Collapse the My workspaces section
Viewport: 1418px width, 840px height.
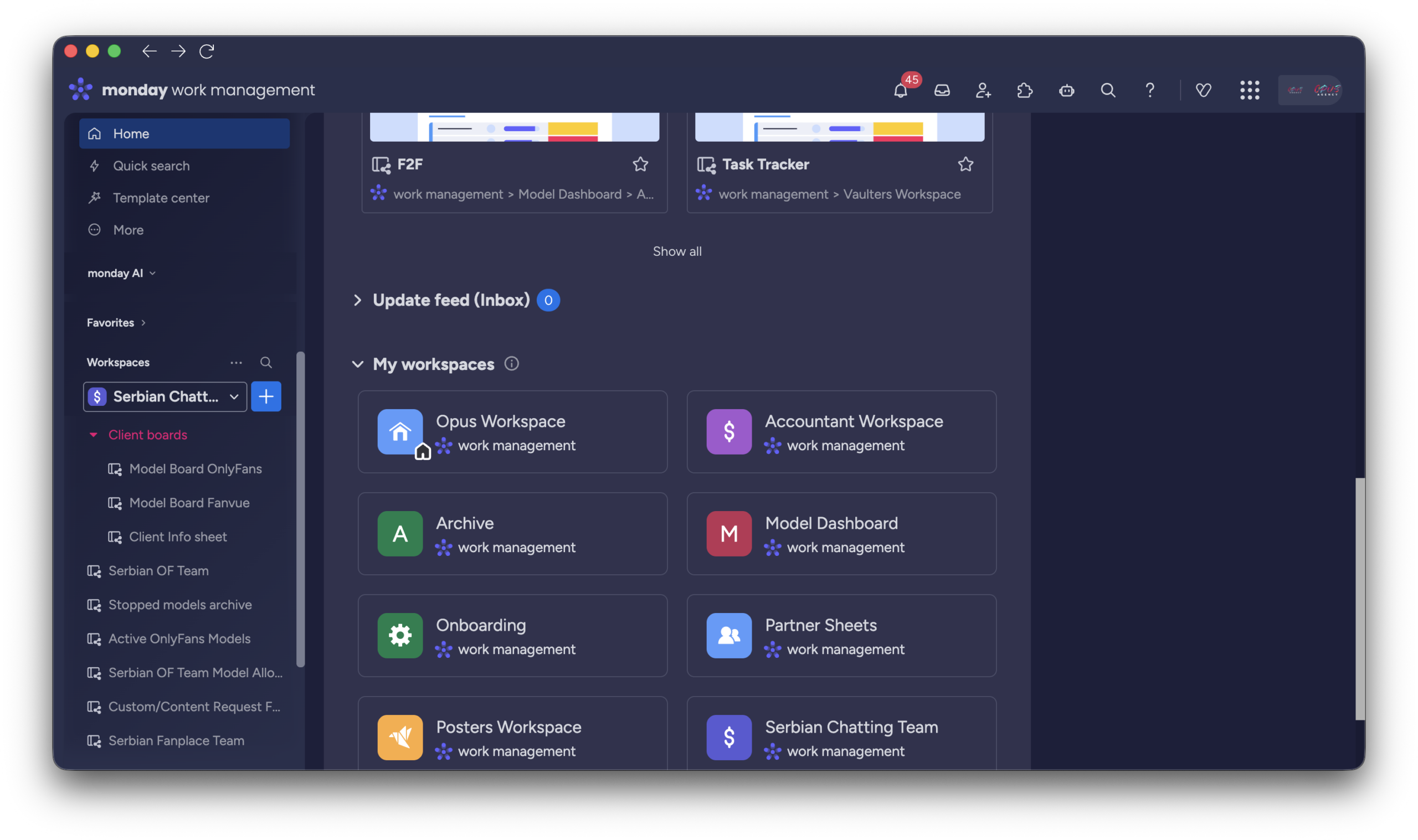coord(357,364)
